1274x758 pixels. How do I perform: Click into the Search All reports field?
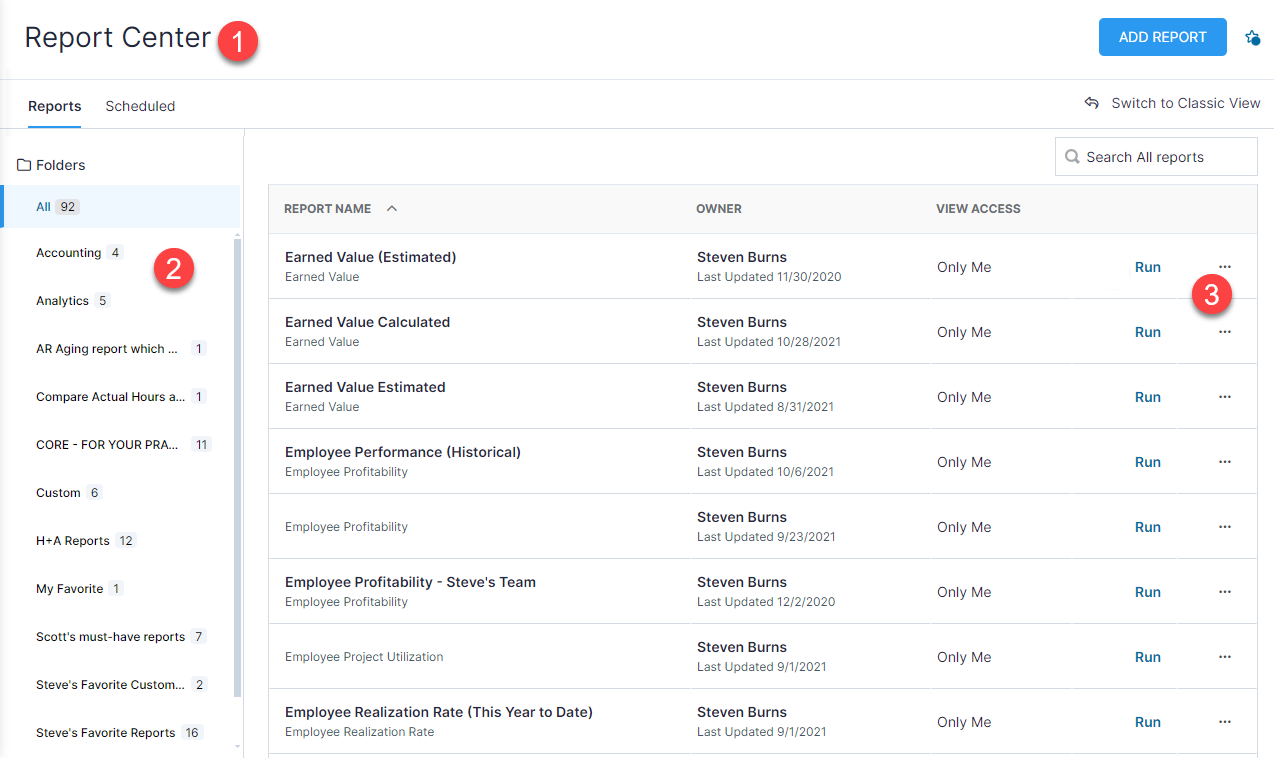[x=1165, y=157]
